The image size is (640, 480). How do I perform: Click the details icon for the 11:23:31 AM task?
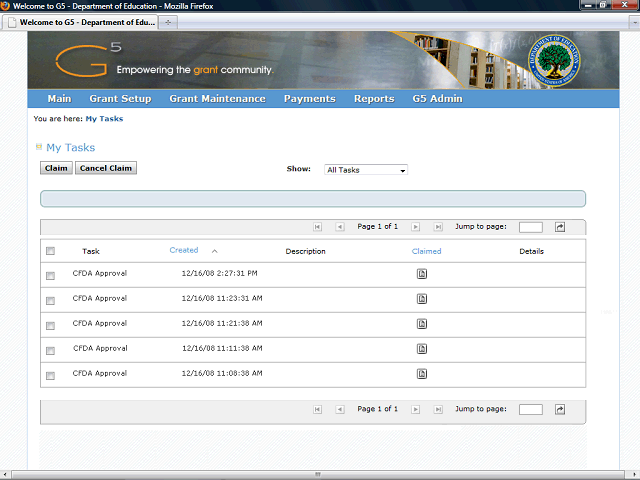[422, 299]
